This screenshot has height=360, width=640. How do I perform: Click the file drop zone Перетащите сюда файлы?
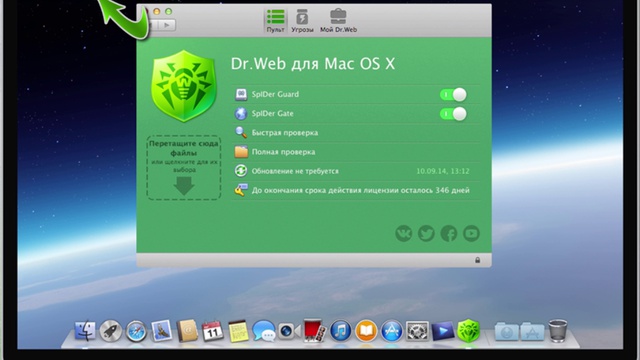click(x=184, y=168)
